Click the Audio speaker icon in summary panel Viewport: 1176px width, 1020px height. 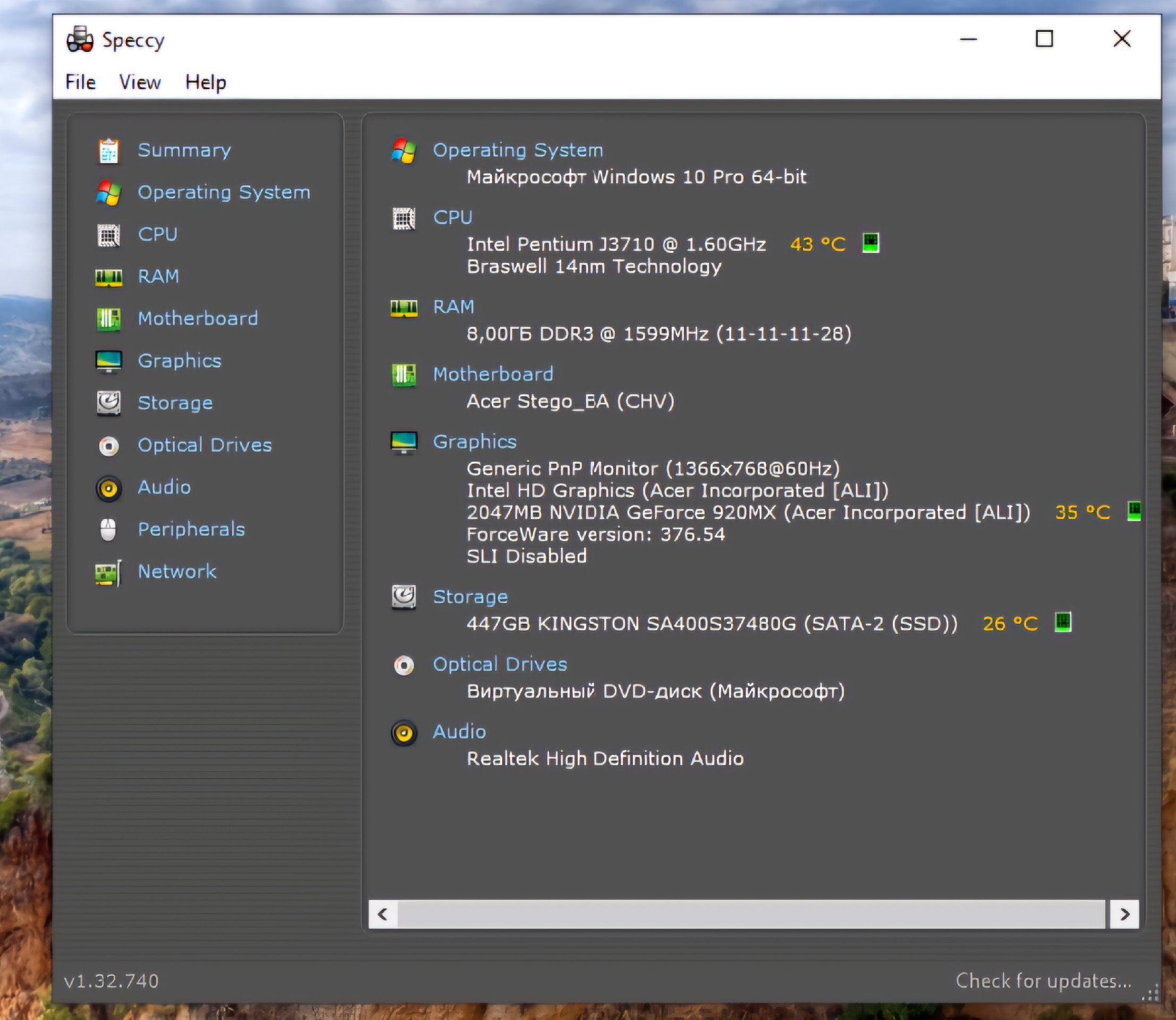(x=403, y=733)
